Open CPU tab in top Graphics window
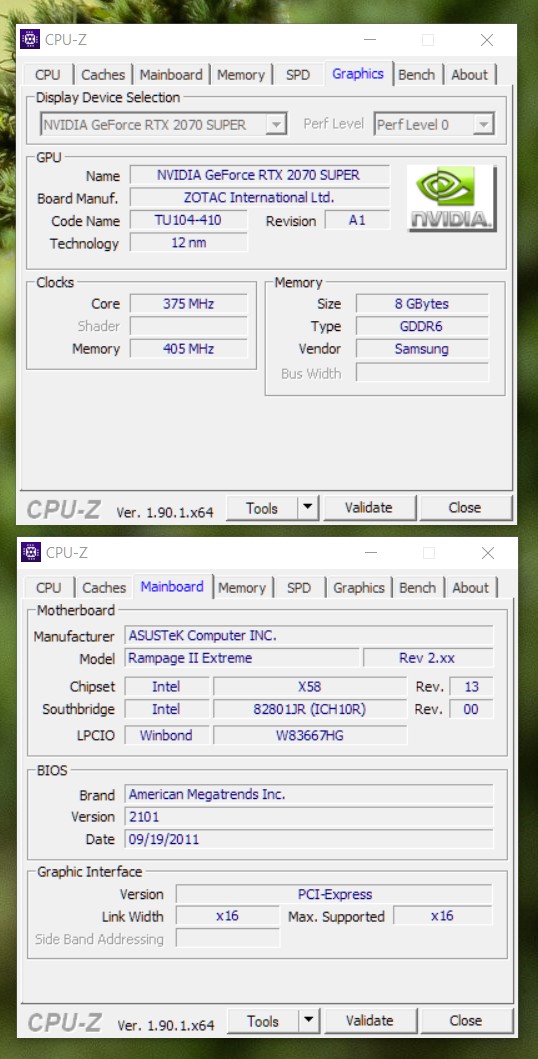The image size is (538, 1059). [47, 75]
